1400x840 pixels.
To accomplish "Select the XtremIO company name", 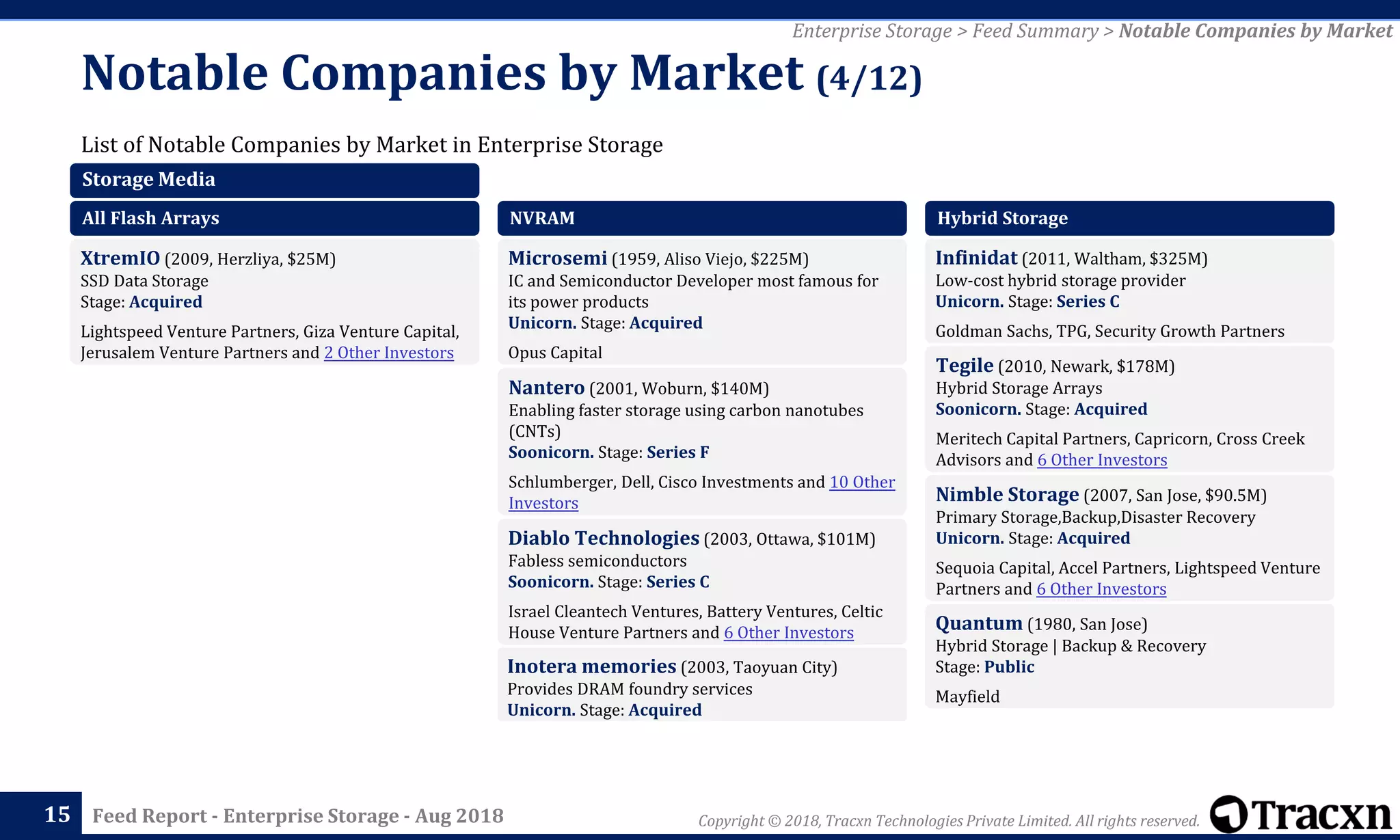I will click(x=120, y=258).
